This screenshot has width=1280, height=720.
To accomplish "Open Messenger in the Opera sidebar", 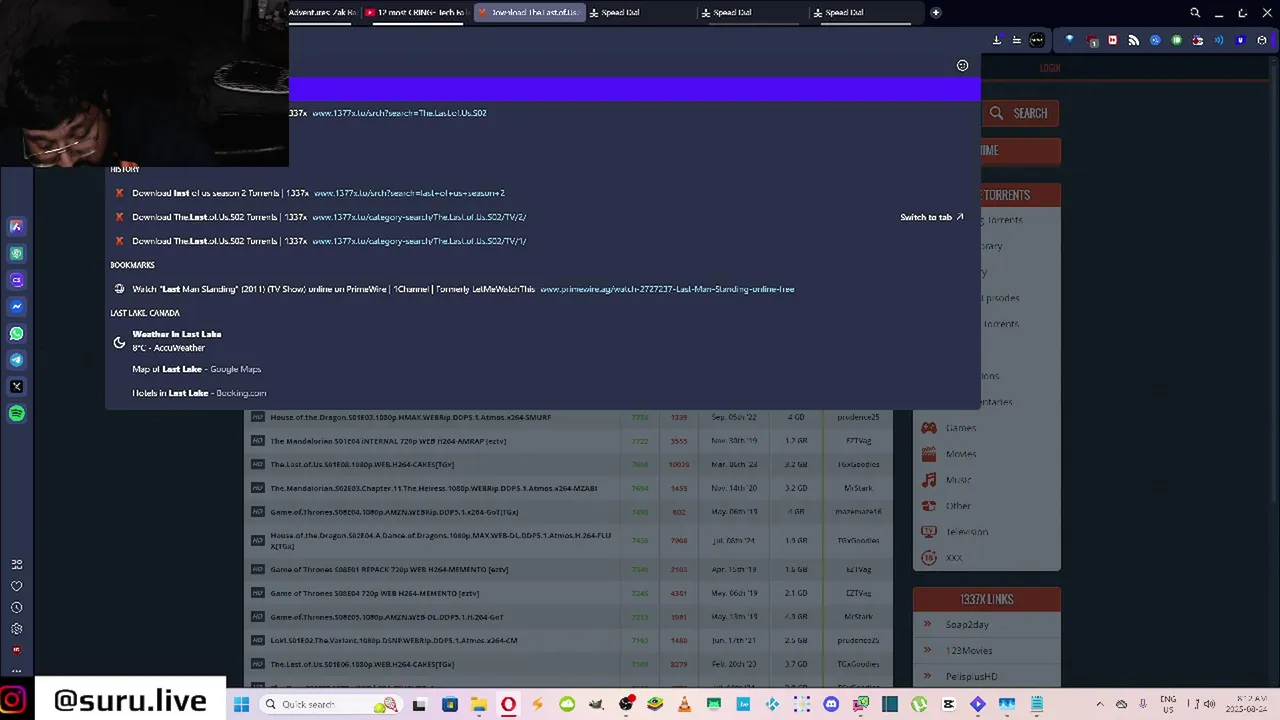I will tap(16, 306).
